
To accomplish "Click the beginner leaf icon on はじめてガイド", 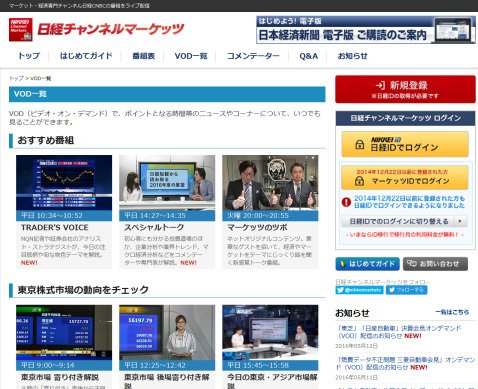I will point(342,264).
